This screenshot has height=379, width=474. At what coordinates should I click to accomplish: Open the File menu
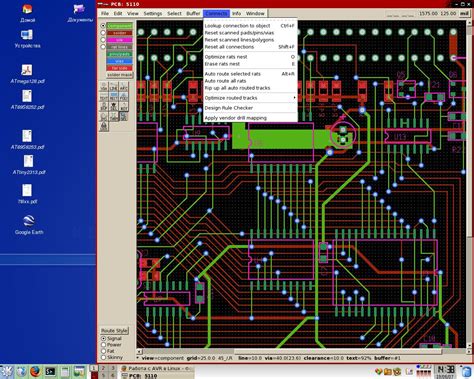[105, 13]
